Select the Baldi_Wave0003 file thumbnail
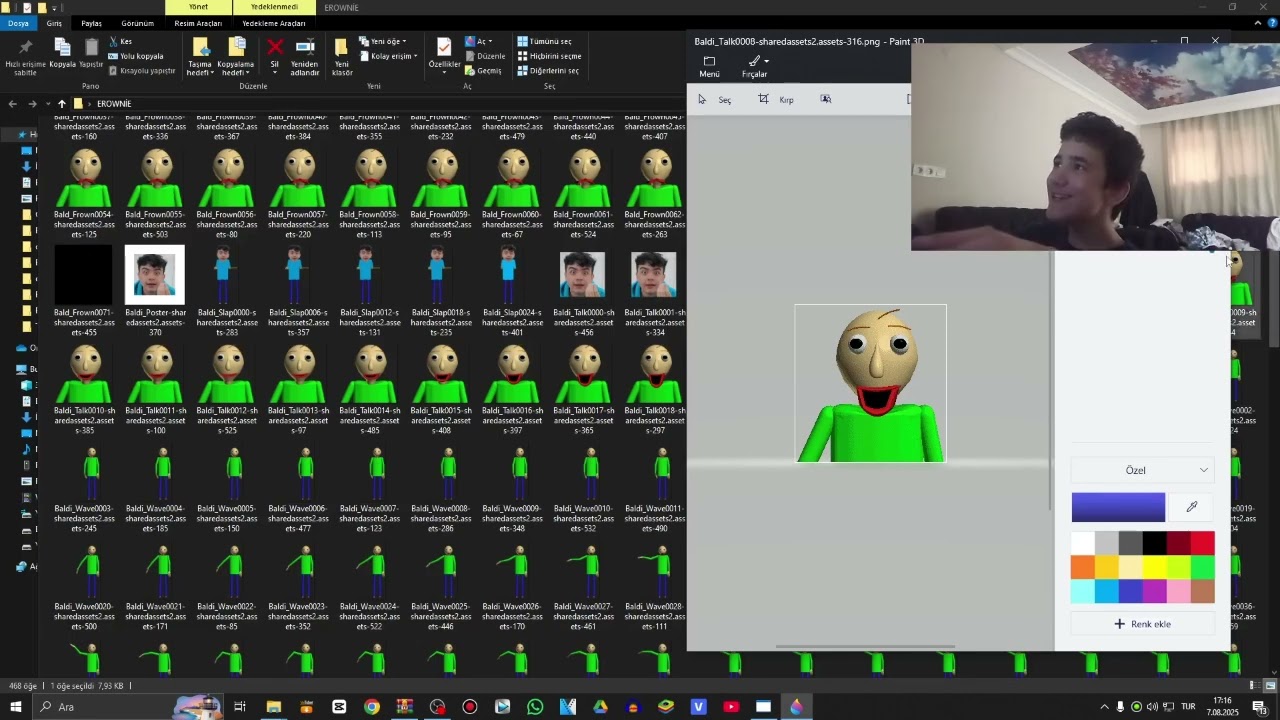1280x720 pixels. (91, 473)
